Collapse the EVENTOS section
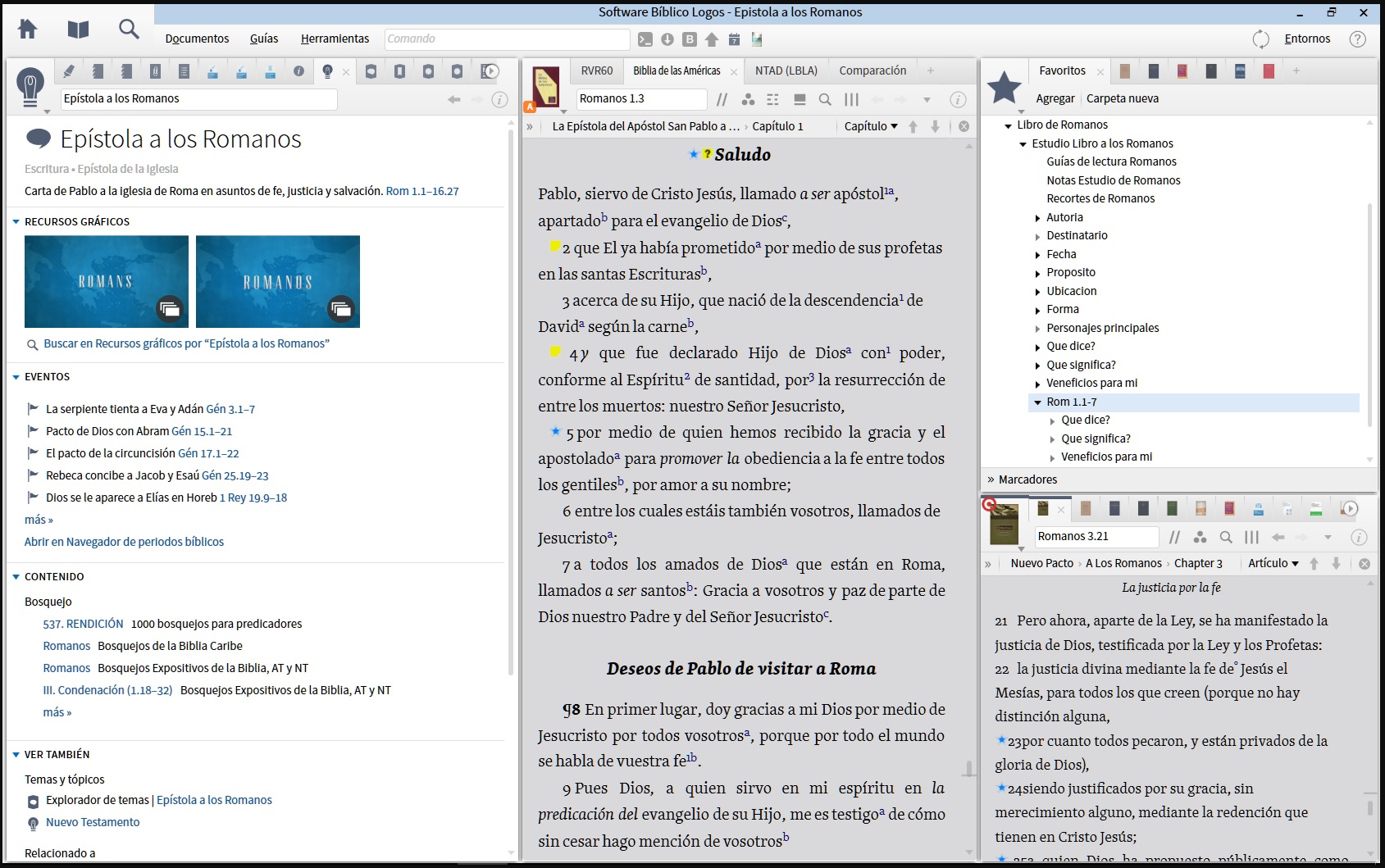The height and width of the screenshot is (868, 1385). (x=16, y=377)
